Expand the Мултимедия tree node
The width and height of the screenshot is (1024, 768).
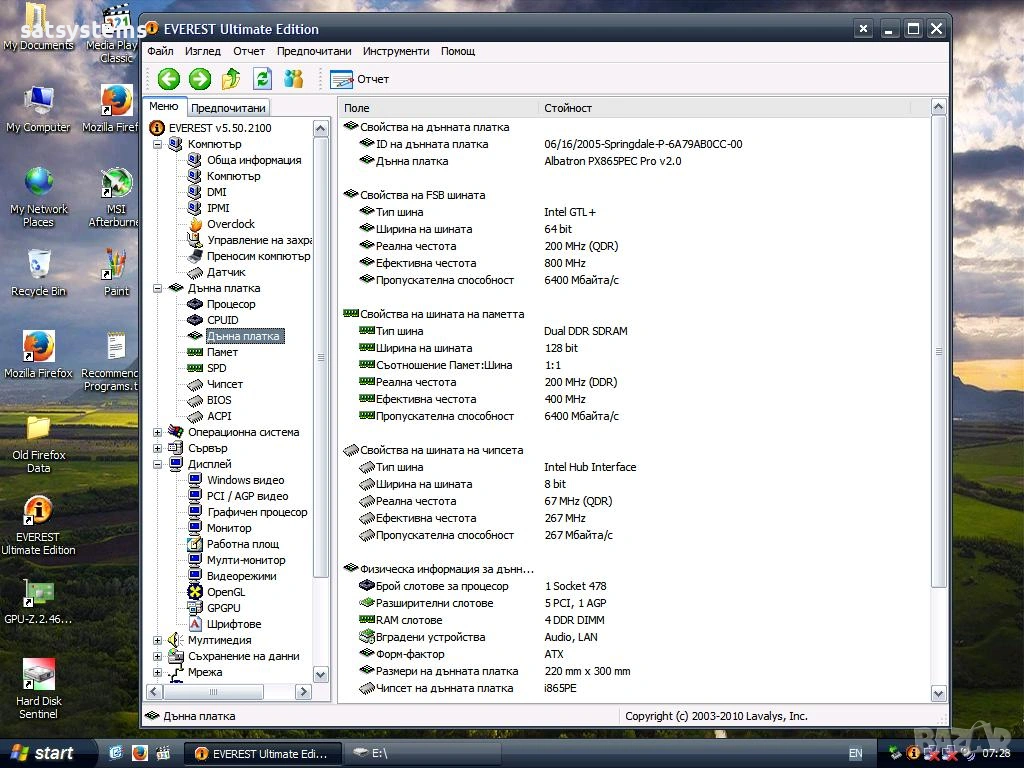coord(158,640)
